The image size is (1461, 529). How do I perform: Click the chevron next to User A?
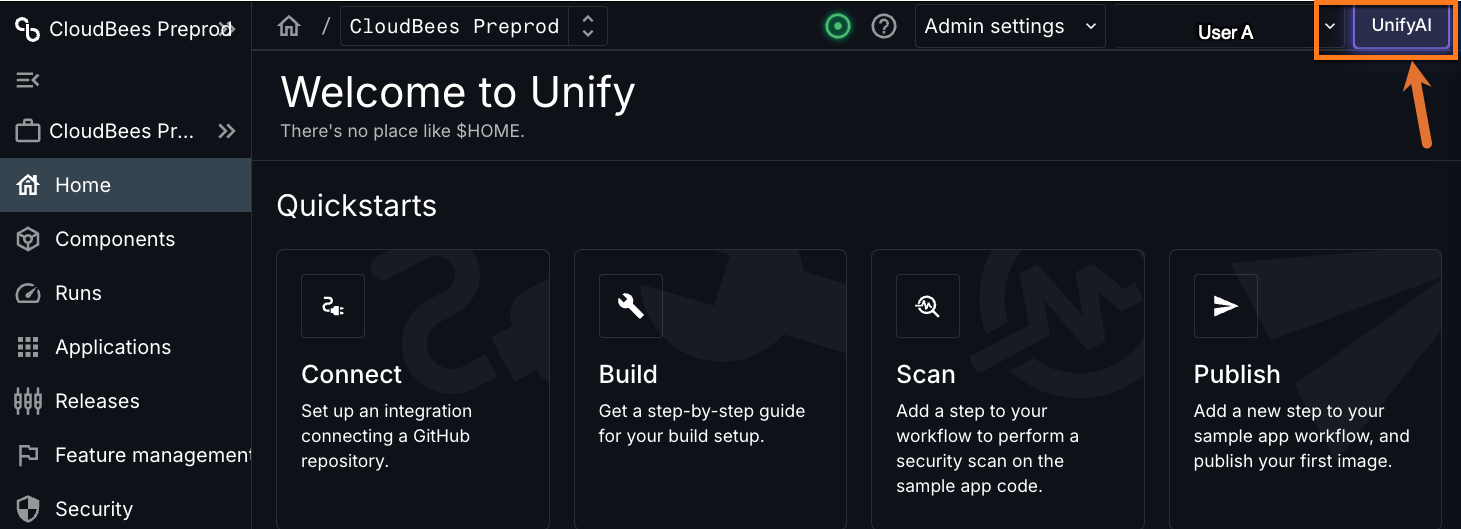coord(1330,26)
